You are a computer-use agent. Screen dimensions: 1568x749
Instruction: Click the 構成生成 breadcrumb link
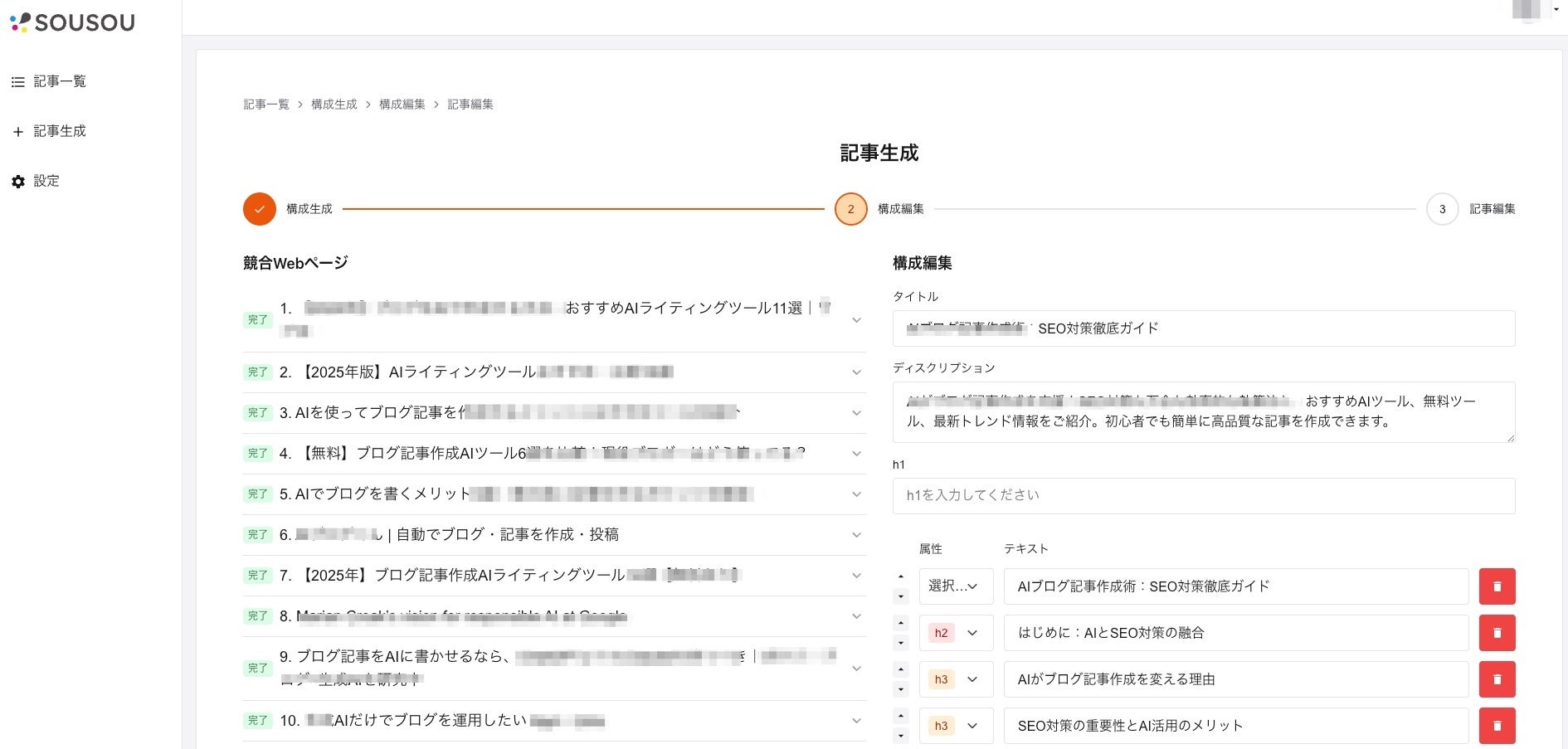coord(334,105)
